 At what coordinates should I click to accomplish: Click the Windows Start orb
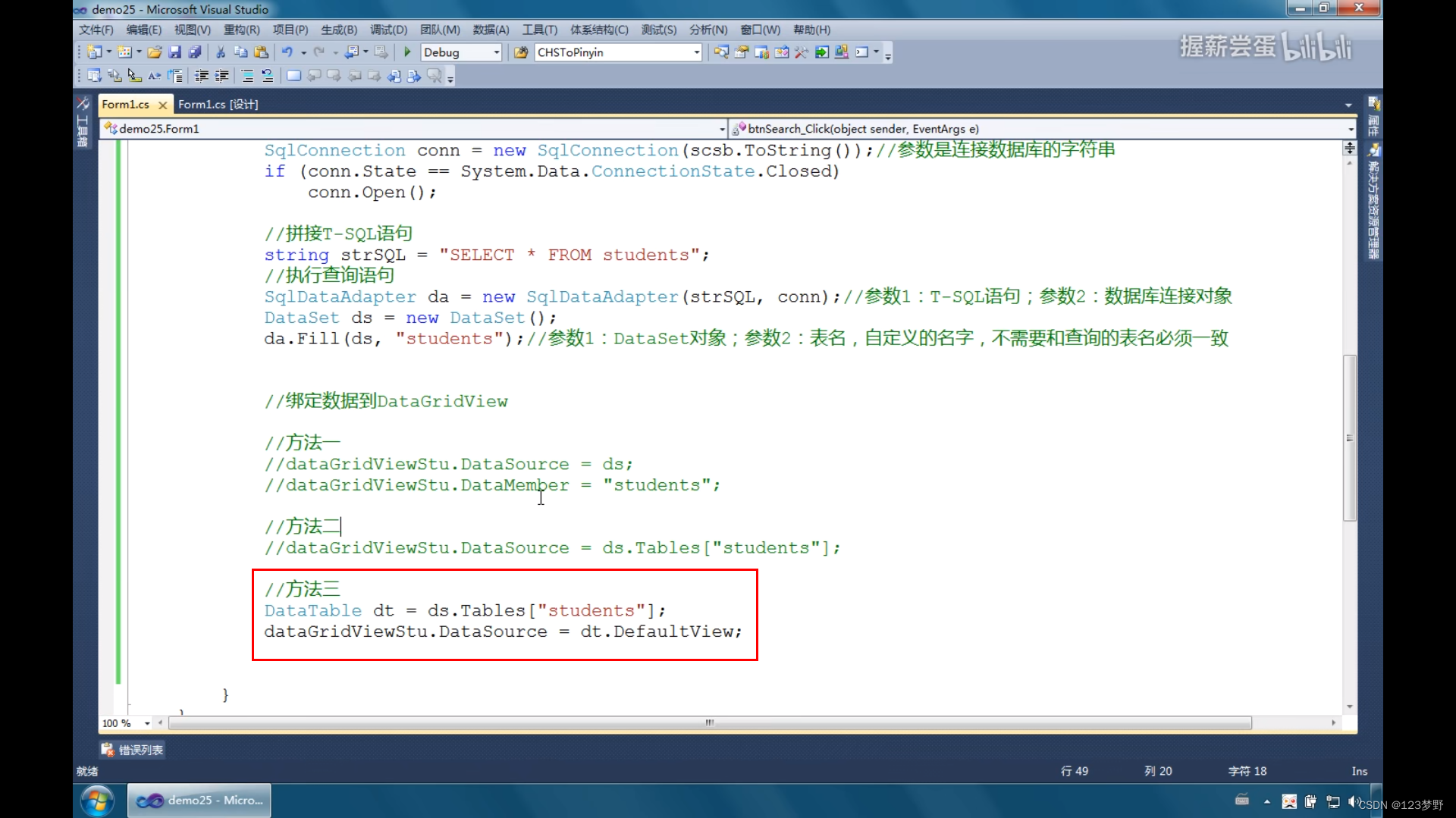[x=98, y=801]
